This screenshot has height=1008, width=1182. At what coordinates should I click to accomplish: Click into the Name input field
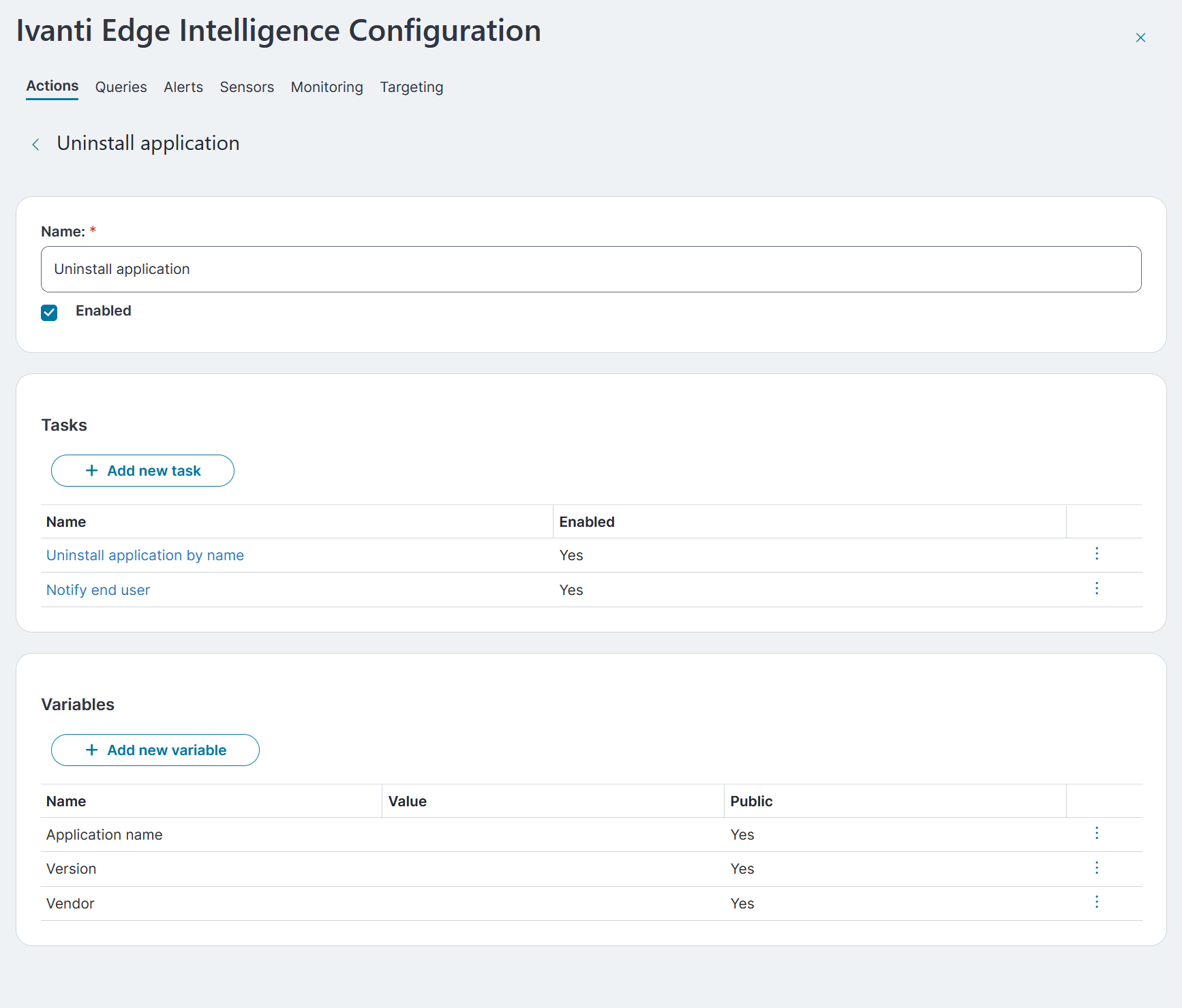(591, 269)
